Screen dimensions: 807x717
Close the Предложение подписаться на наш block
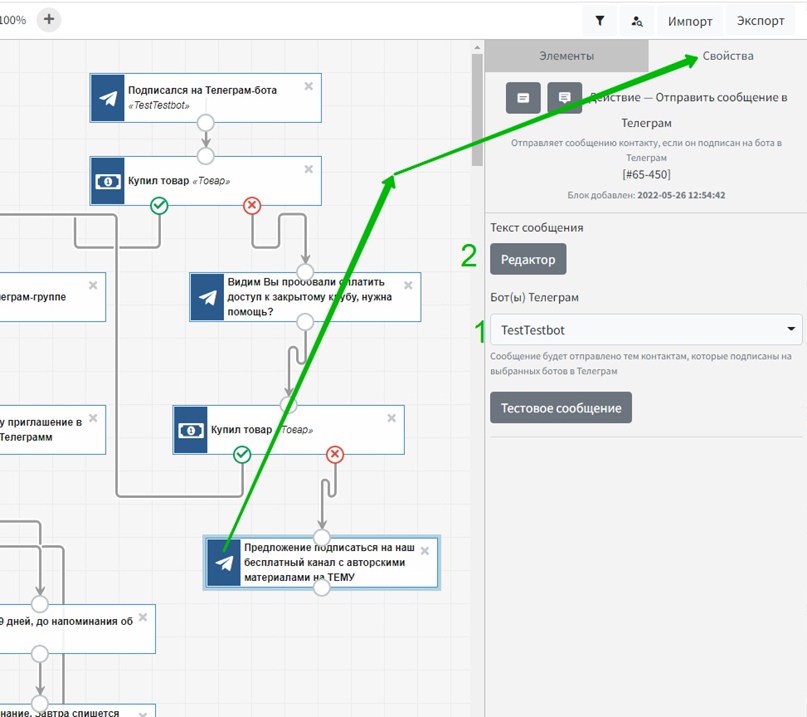point(425,551)
